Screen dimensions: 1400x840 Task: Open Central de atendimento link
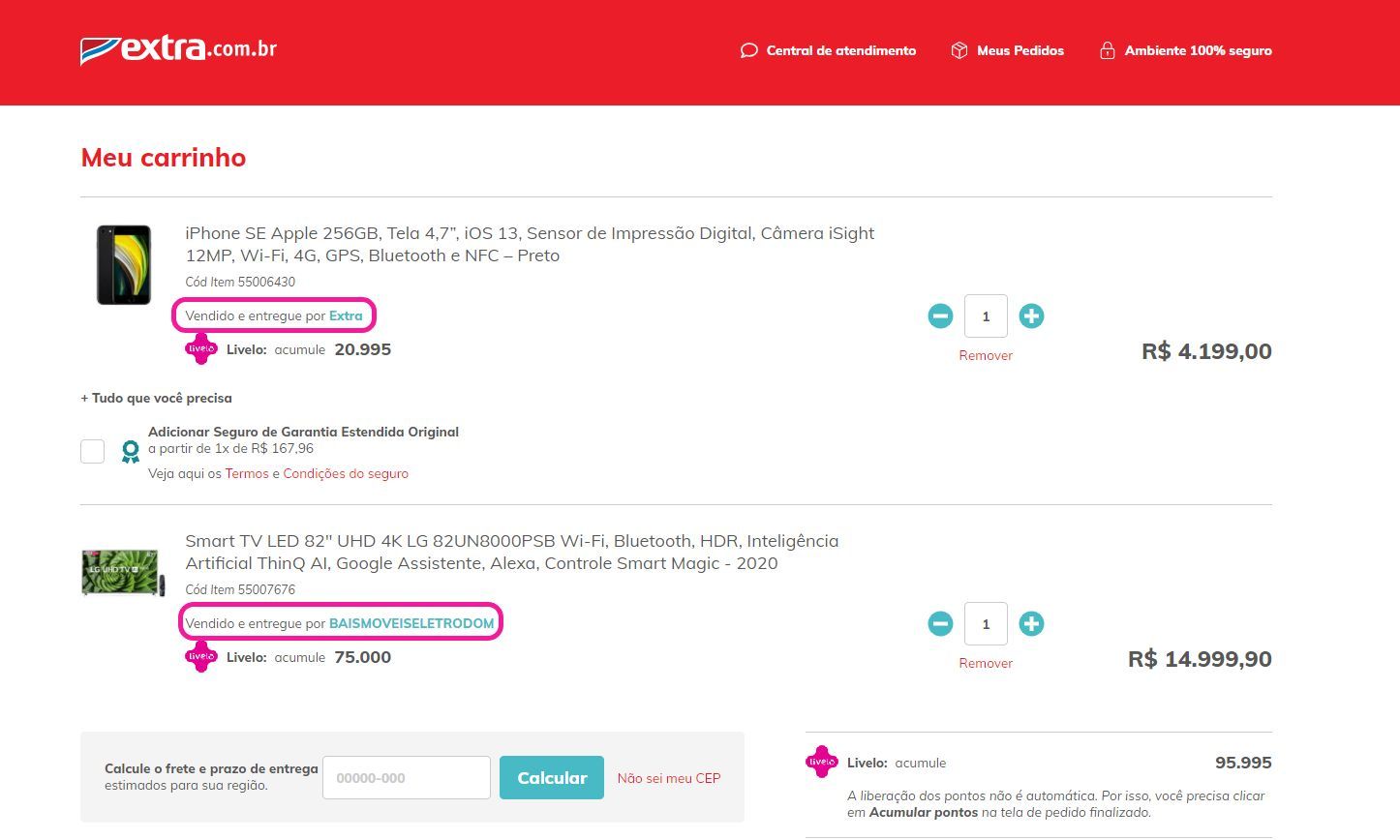coord(840,50)
